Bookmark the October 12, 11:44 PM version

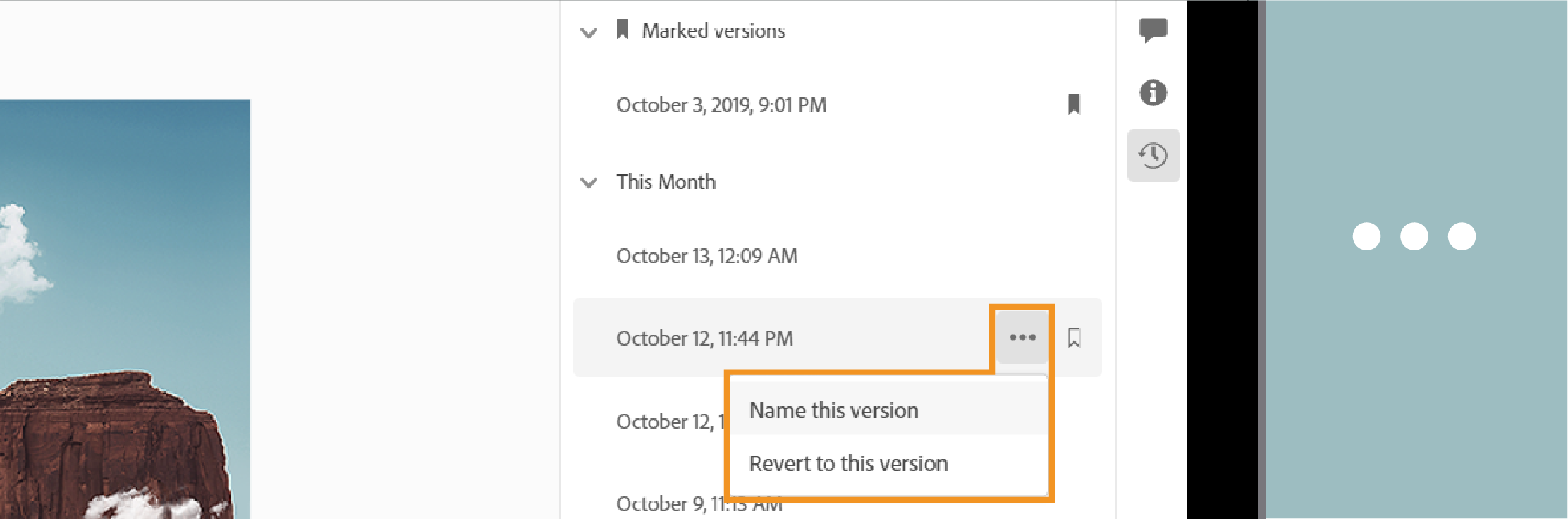[x=1074, y=338]
